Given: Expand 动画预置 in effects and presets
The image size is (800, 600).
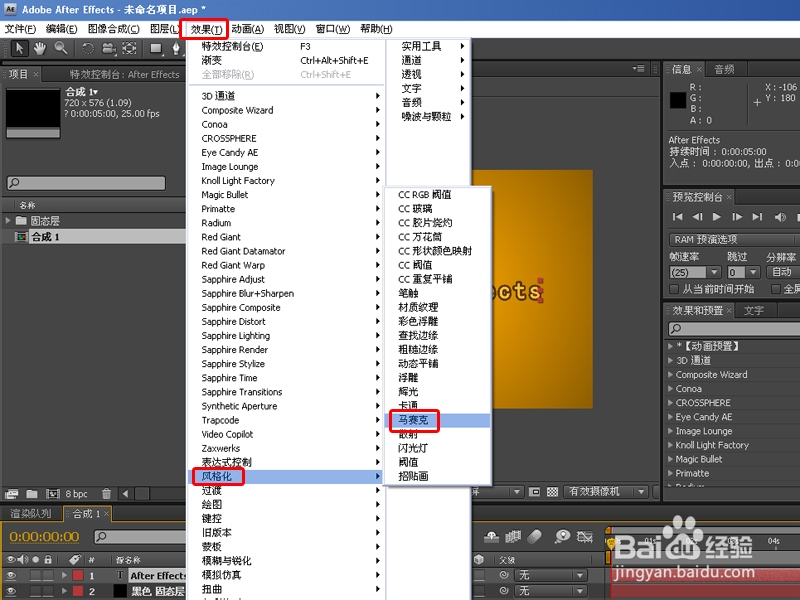Looking at the screenshot, I should [670, 346].
